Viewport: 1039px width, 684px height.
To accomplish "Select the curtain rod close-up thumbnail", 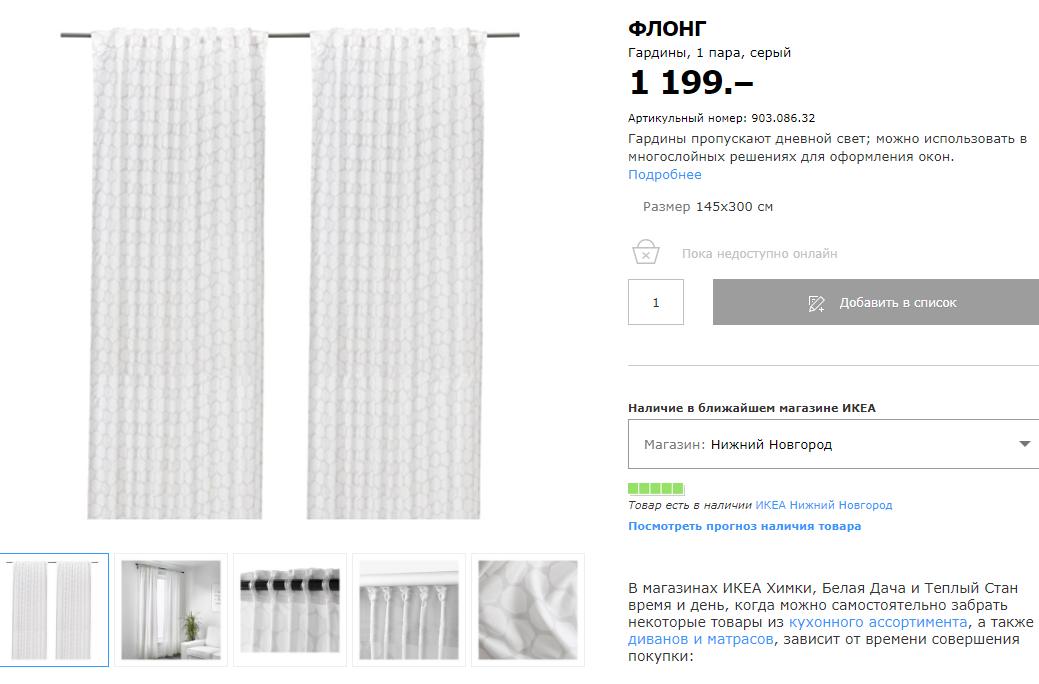I will click(x=290, y=610).
